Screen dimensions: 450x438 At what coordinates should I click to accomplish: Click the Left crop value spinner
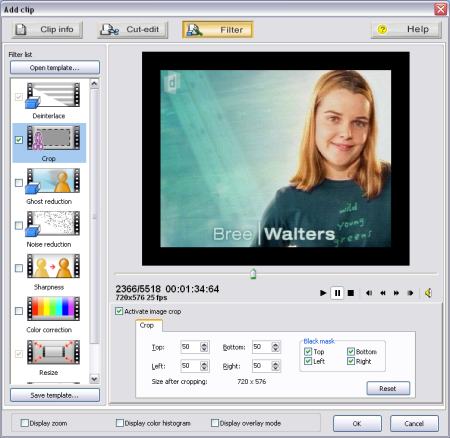(204, 366)
